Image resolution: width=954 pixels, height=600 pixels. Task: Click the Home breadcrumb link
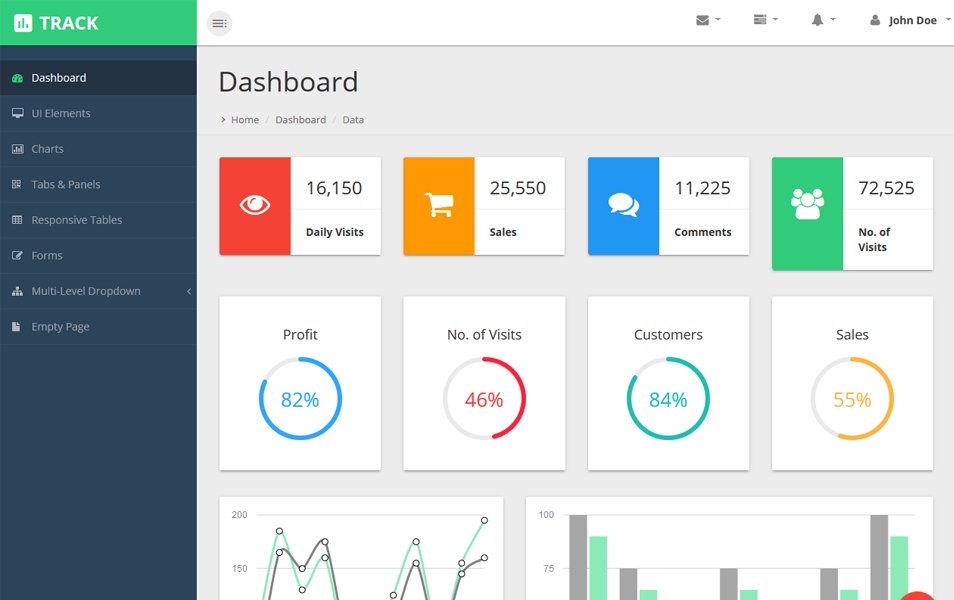coord(245,120)
